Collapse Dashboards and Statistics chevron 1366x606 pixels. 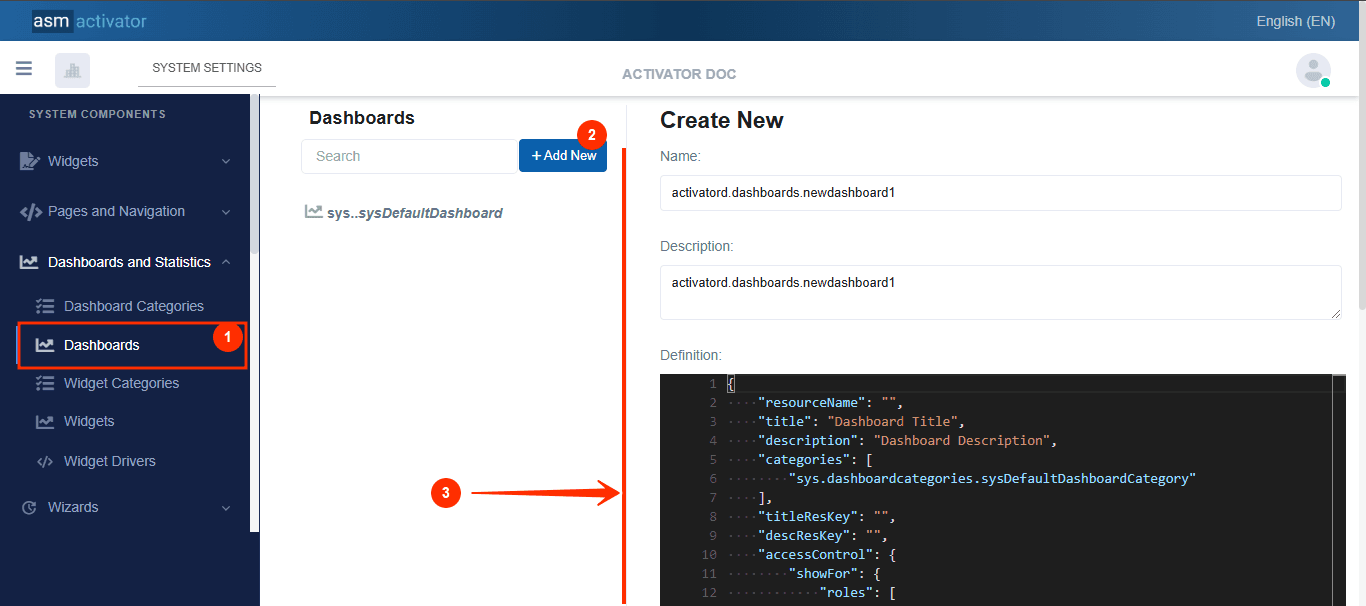tap(226, 262)
